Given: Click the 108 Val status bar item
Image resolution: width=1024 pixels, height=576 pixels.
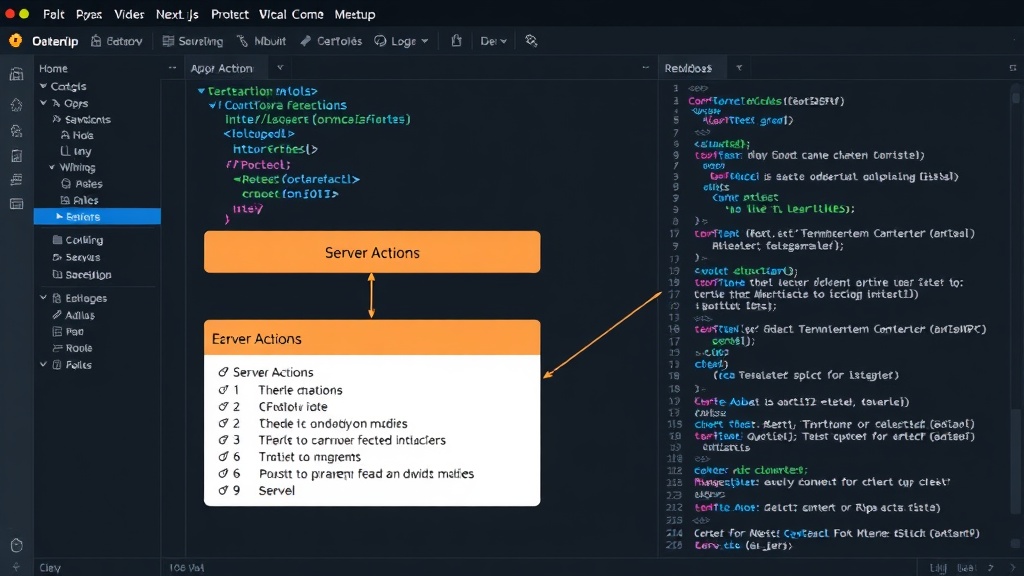Looking at the screenshot, I should pyautogui.click(x=186, y=568).
